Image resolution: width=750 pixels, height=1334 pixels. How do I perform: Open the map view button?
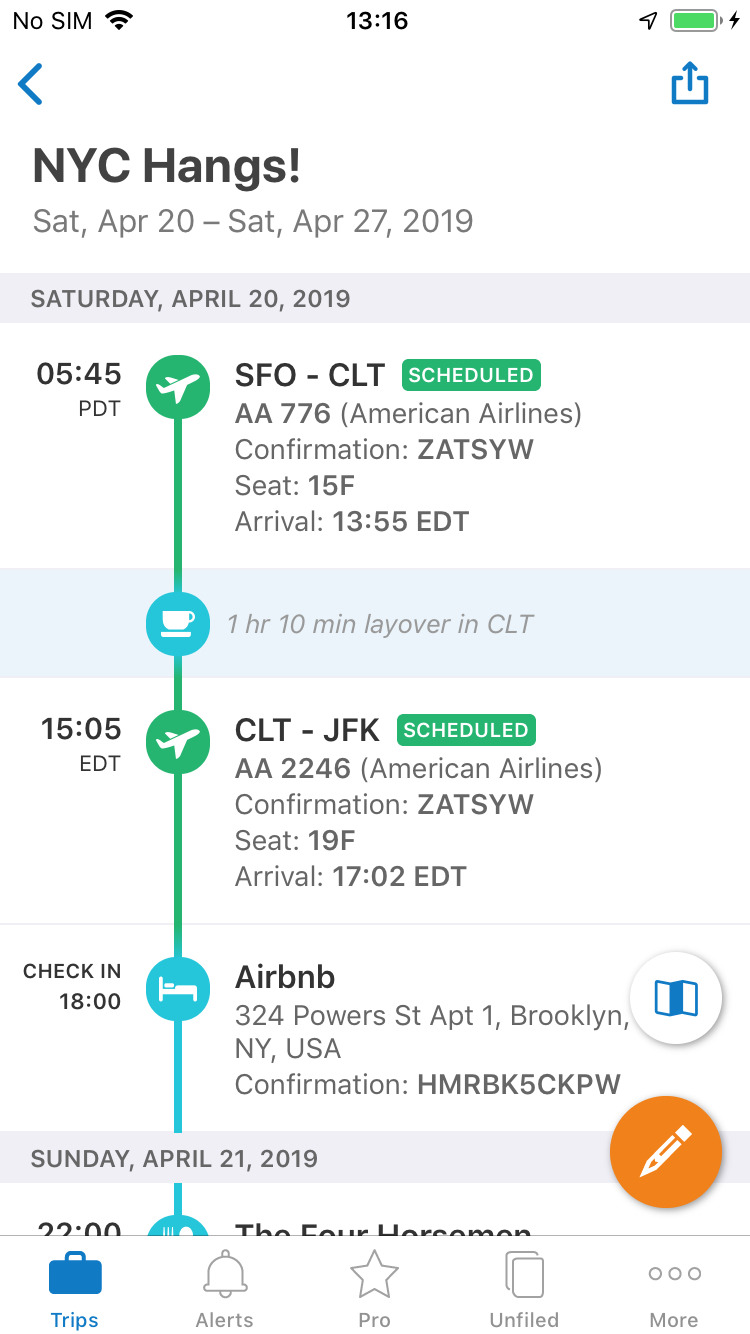click(x=676, y=998)
